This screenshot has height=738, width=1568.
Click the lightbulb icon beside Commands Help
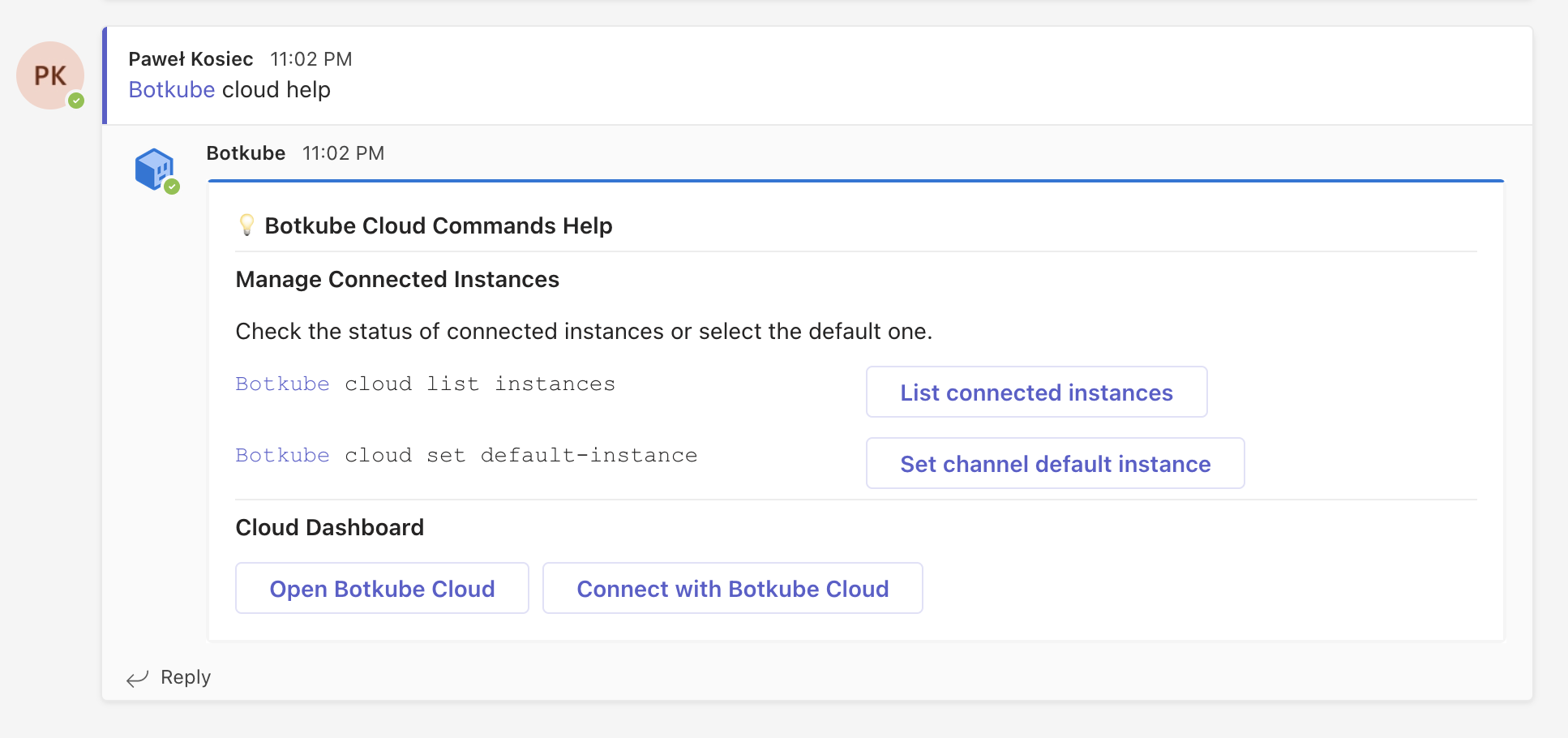(247, 225)
